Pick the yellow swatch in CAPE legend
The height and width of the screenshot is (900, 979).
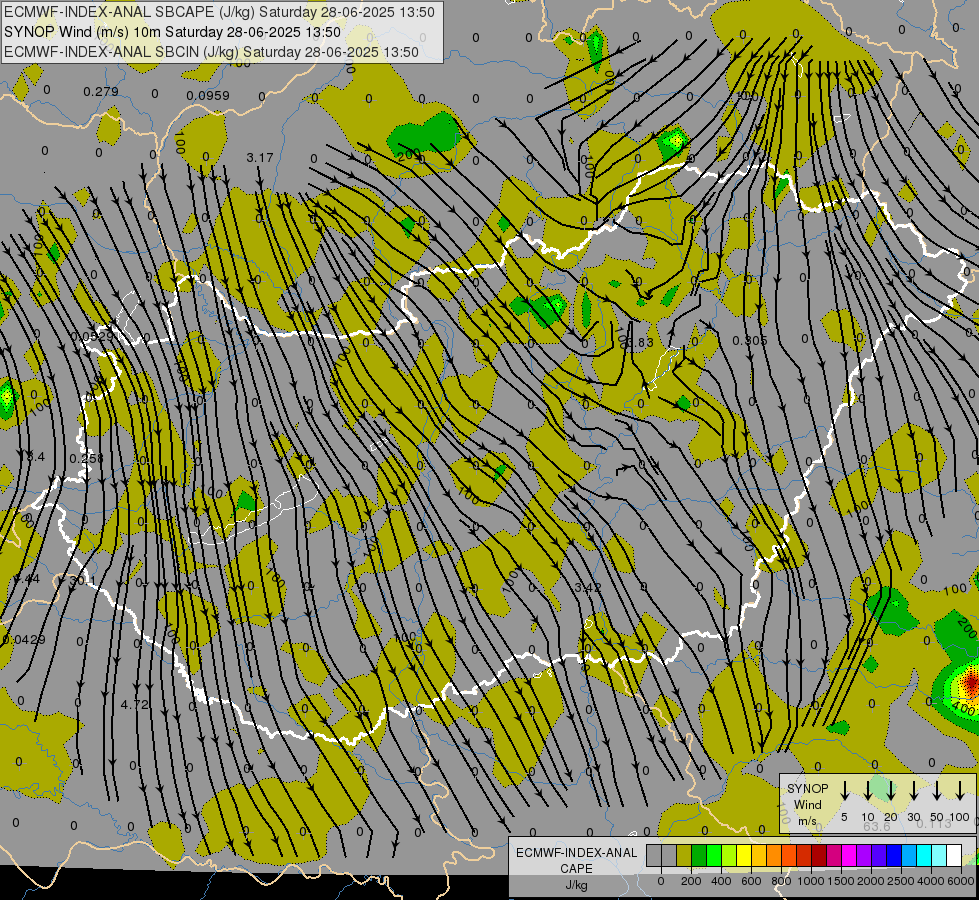(x=744, y=855)
